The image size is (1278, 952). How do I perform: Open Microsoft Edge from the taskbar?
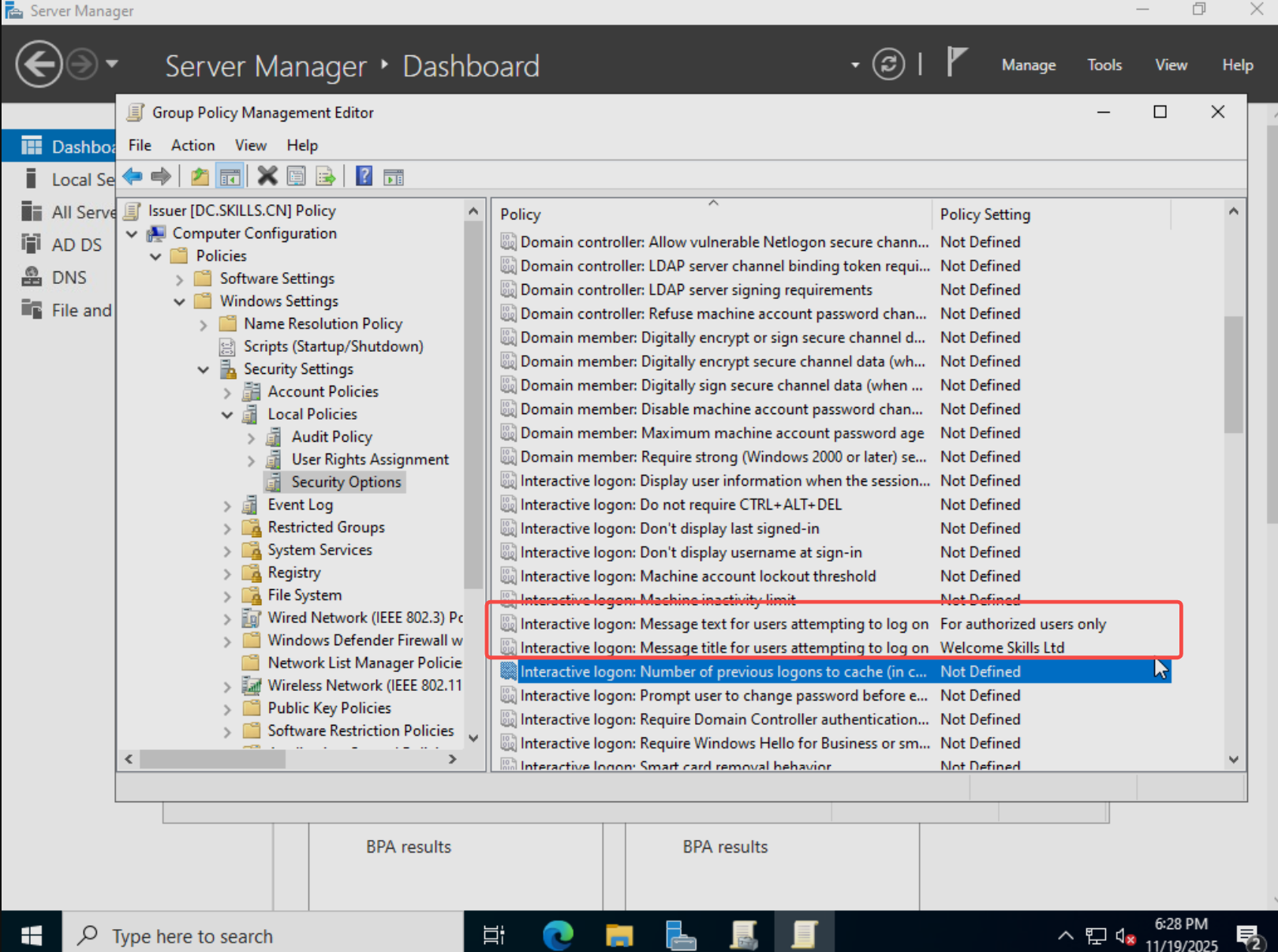tap(559, 935)
